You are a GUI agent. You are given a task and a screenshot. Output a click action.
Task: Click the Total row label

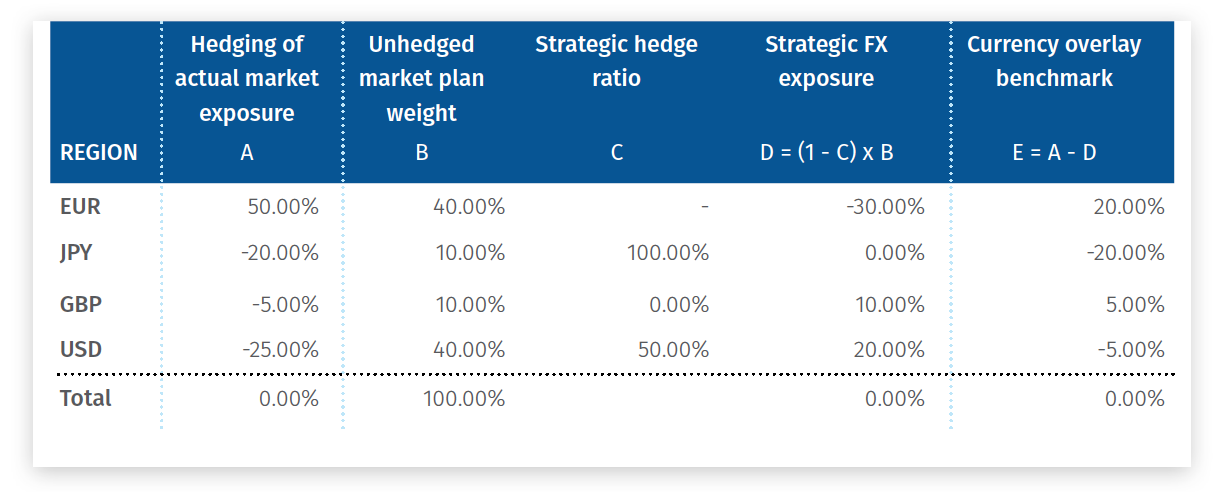[x=86, y=398]
